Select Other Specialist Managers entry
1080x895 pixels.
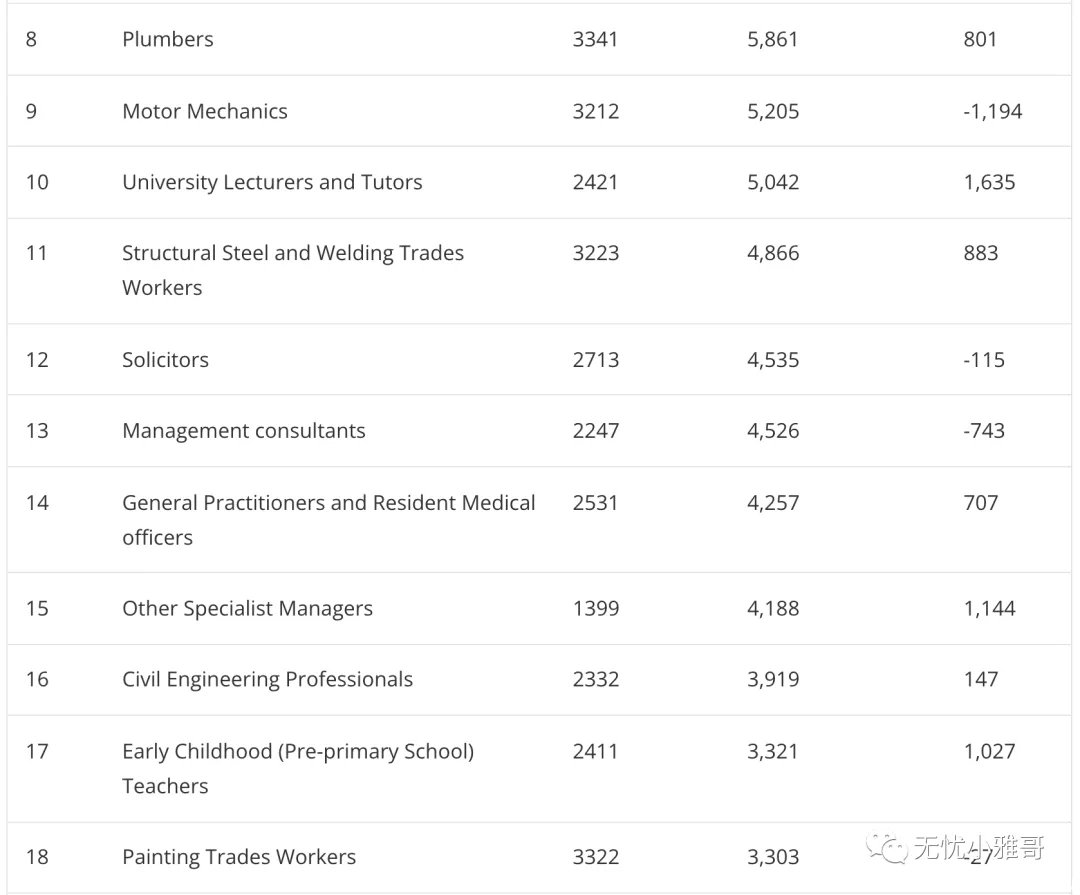tap(247, 609)
